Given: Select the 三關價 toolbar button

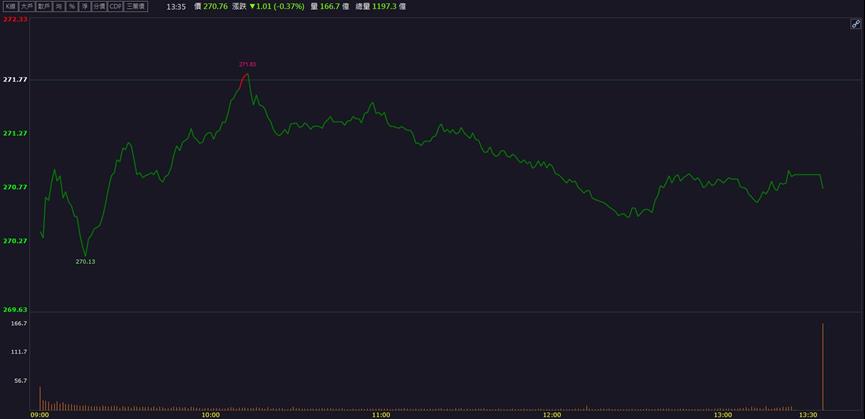Looking at the screenshot, I should pyautogui.click(x=136, y=7).
